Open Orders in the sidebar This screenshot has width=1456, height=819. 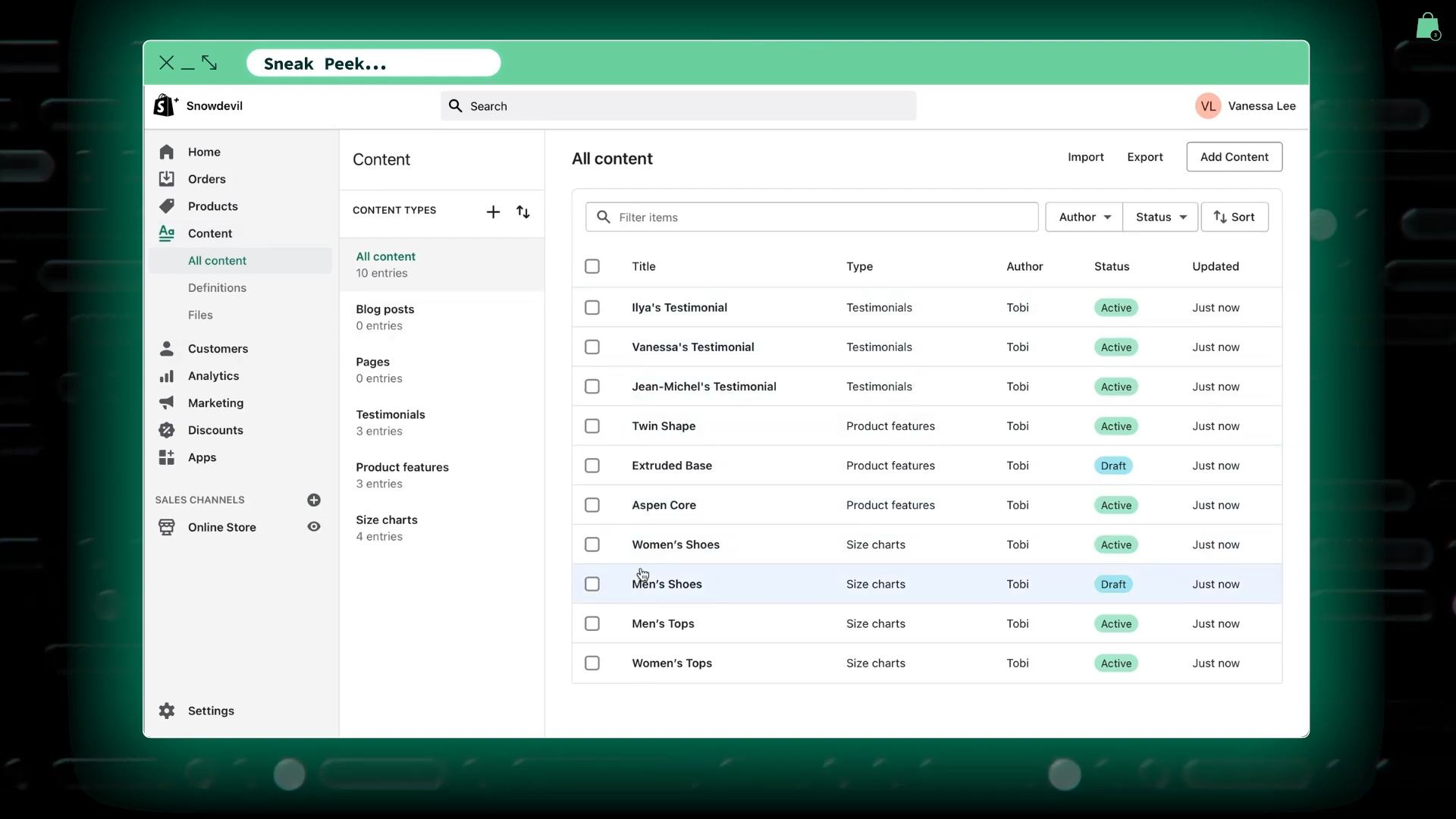[x=207, y=179]
